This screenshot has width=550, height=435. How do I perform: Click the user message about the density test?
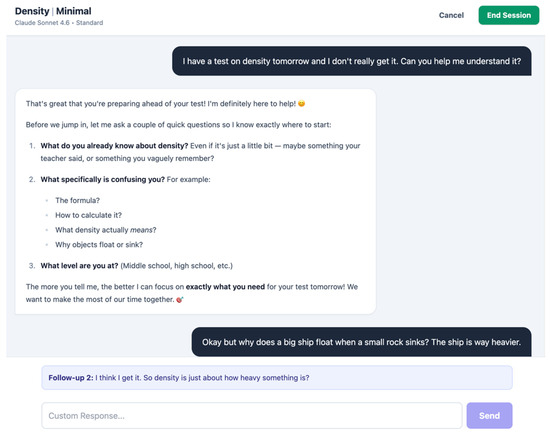(351, 61)
